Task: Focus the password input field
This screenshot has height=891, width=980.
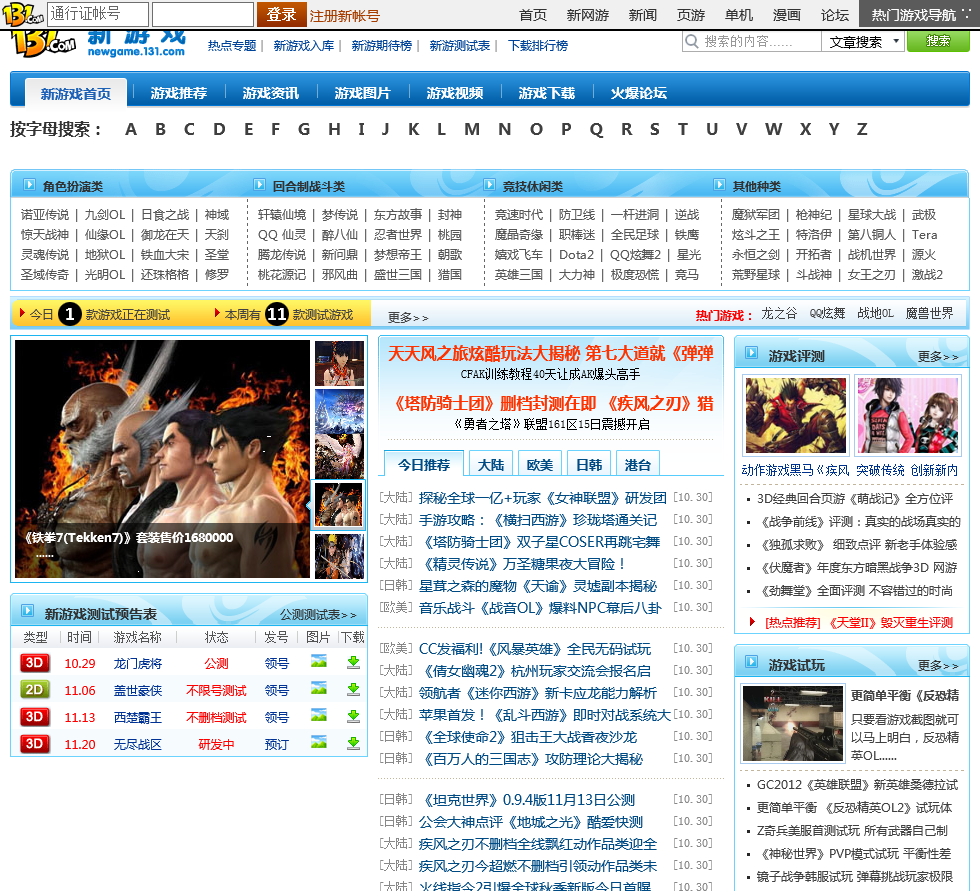Action: [202, 14]
